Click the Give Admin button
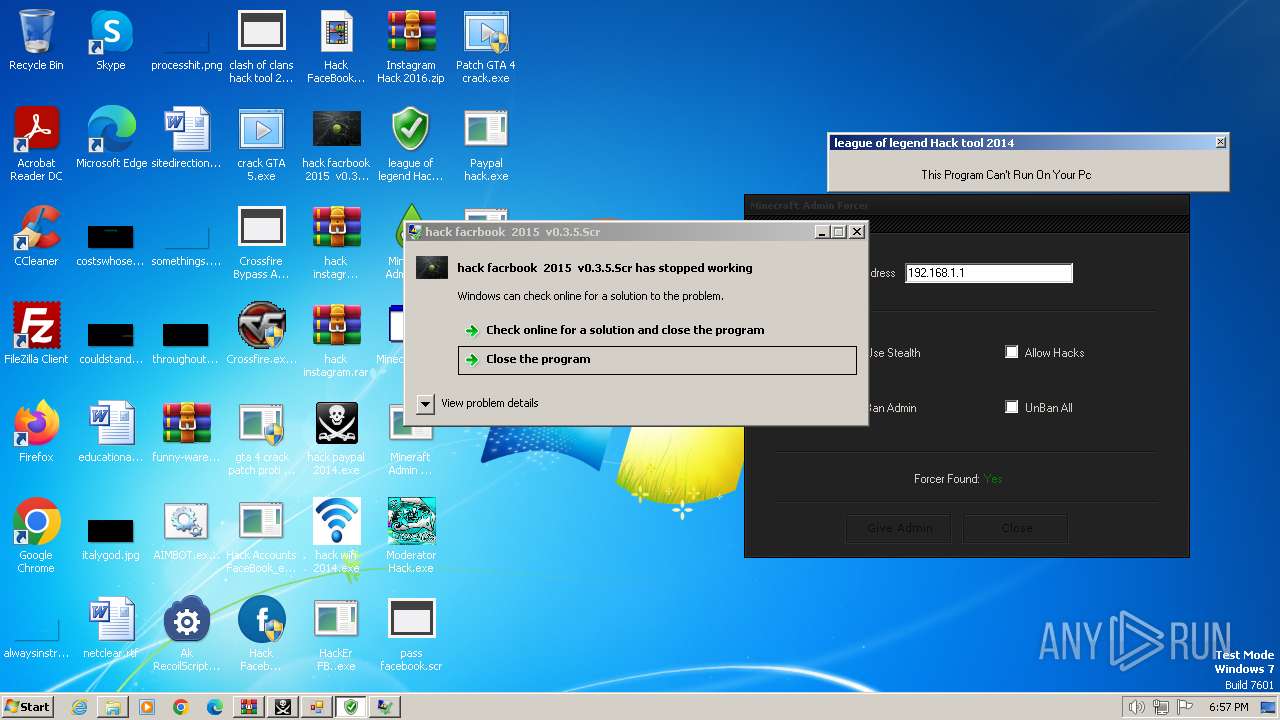Screen dimensions: 1280x720 click(899, 528)
